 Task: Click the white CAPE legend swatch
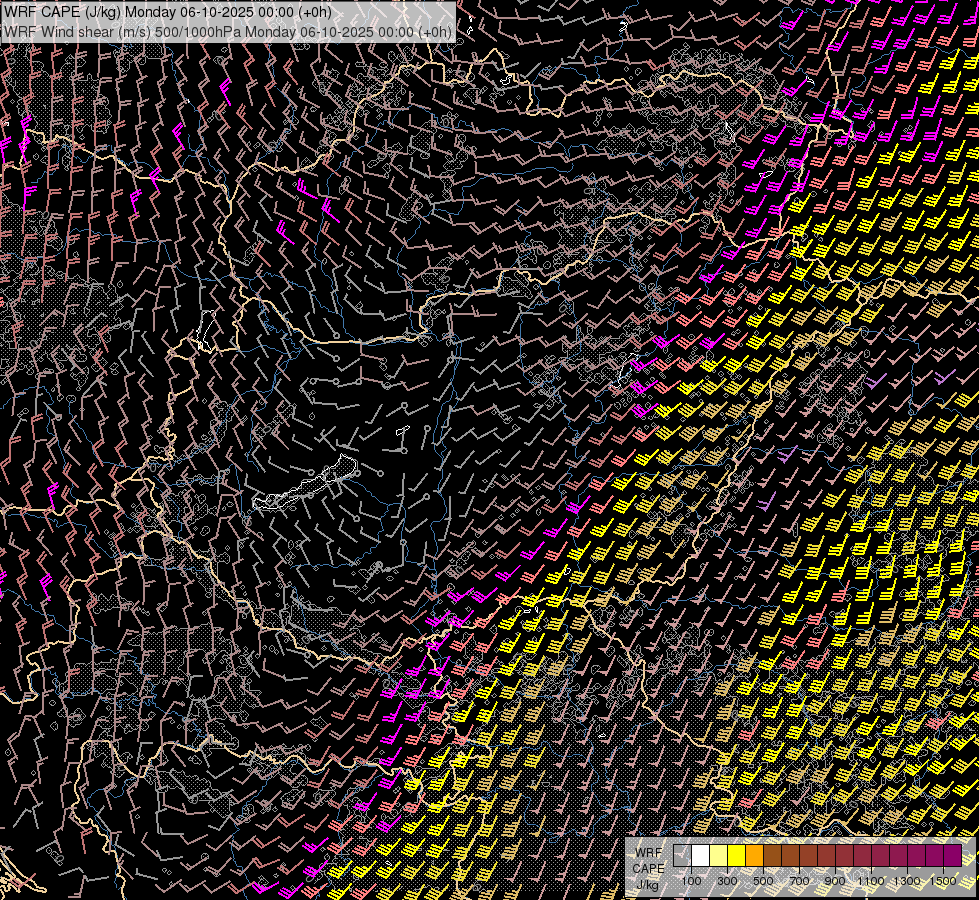pos(701,855)
